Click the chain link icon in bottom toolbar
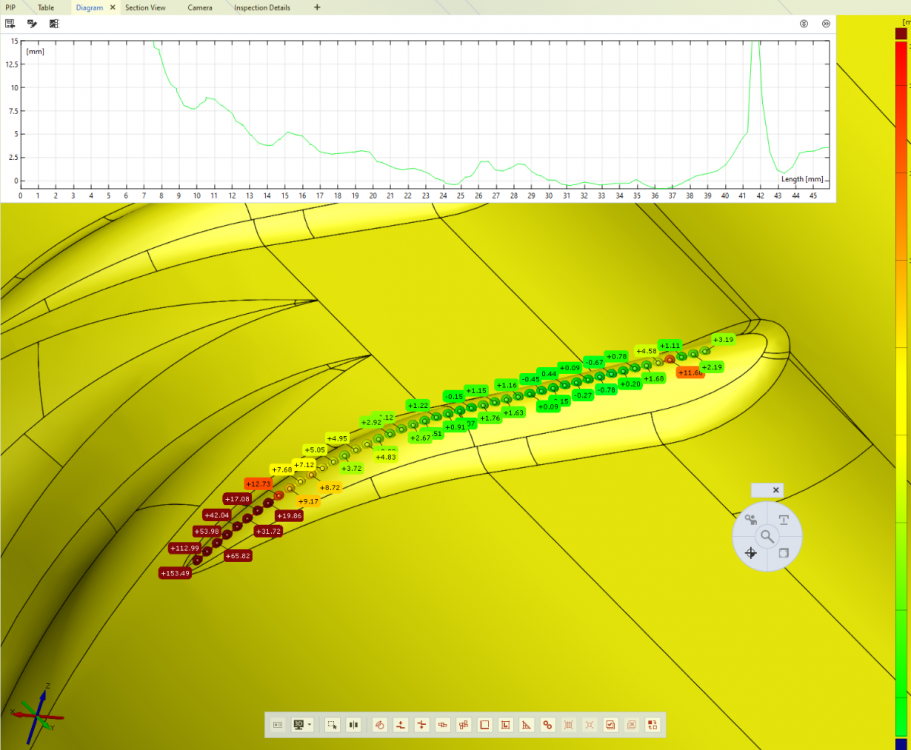 [x=547, y=724]
